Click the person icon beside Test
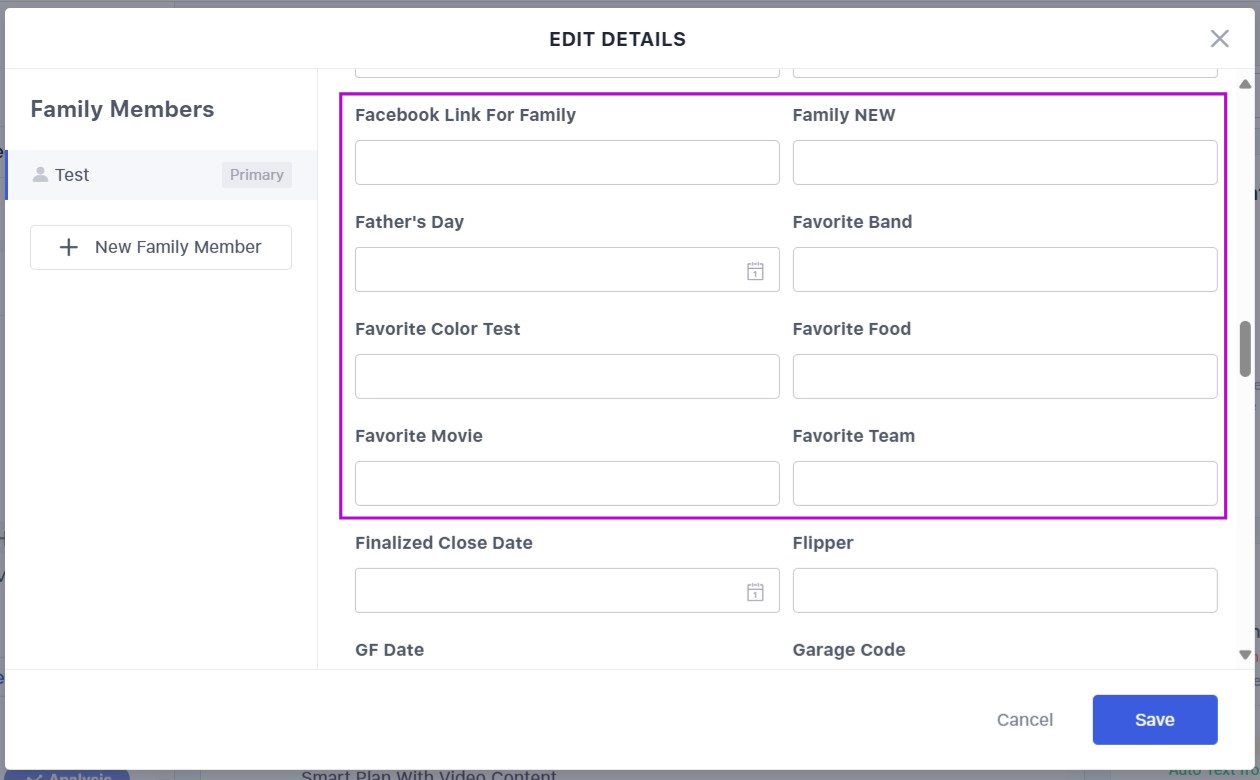1260x780 pixels. coord(40,175)
